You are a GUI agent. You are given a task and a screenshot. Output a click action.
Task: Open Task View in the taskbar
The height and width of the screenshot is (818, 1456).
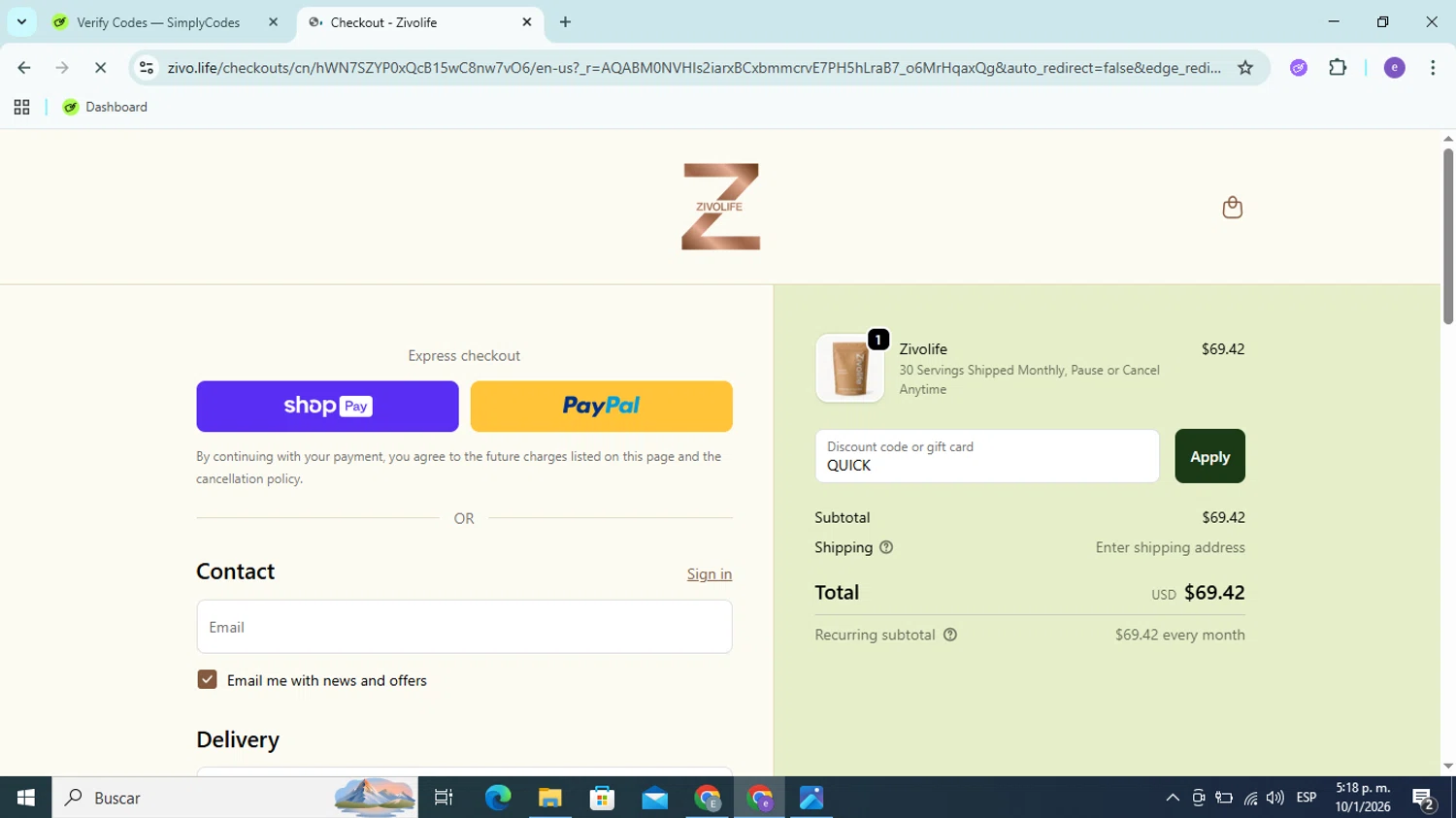[444, 798]
